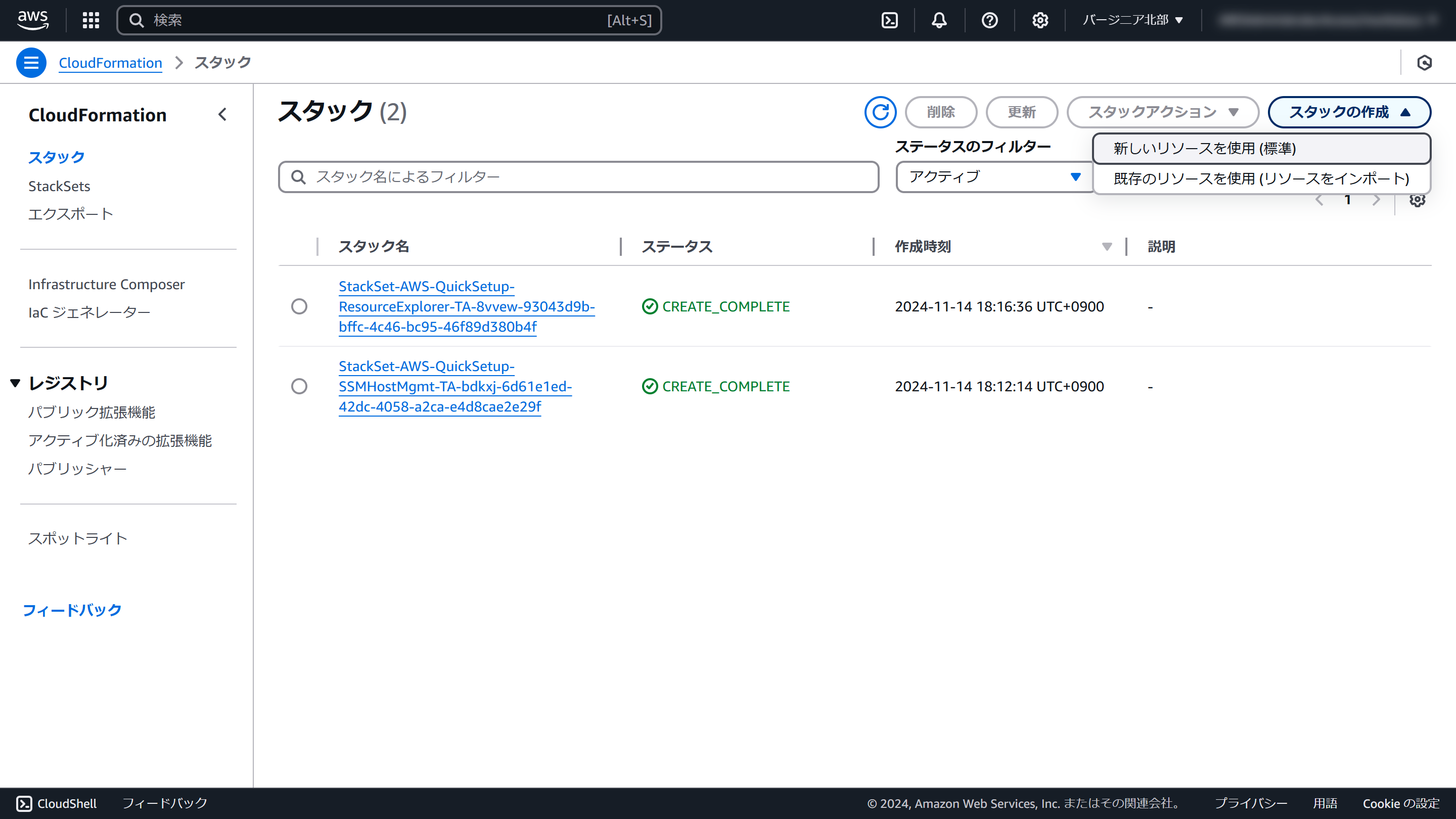The height and width of the screenshot is (819, 1456).
Task: Open the バージニア北部 region selector
Action: pos(1132,20)
